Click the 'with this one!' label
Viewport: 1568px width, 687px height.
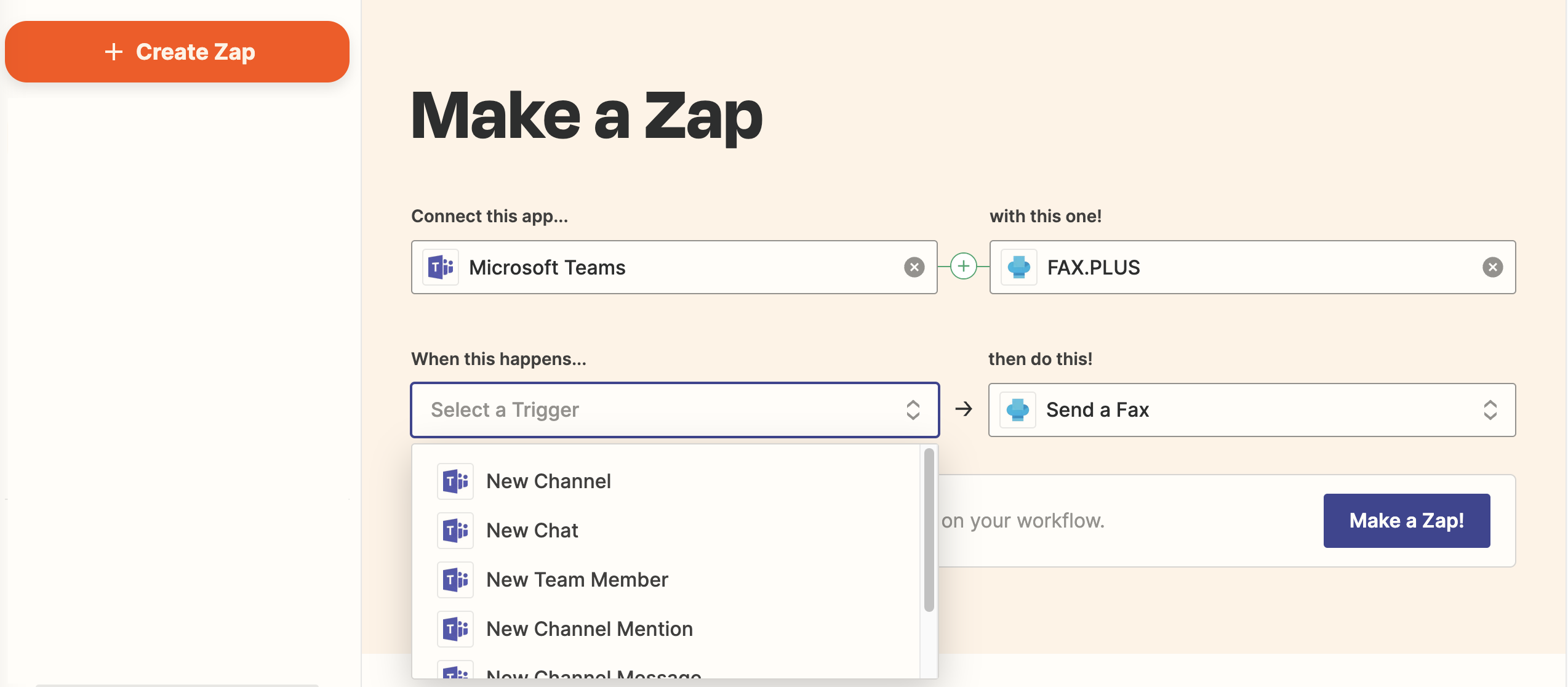(x=1046, y=217)
